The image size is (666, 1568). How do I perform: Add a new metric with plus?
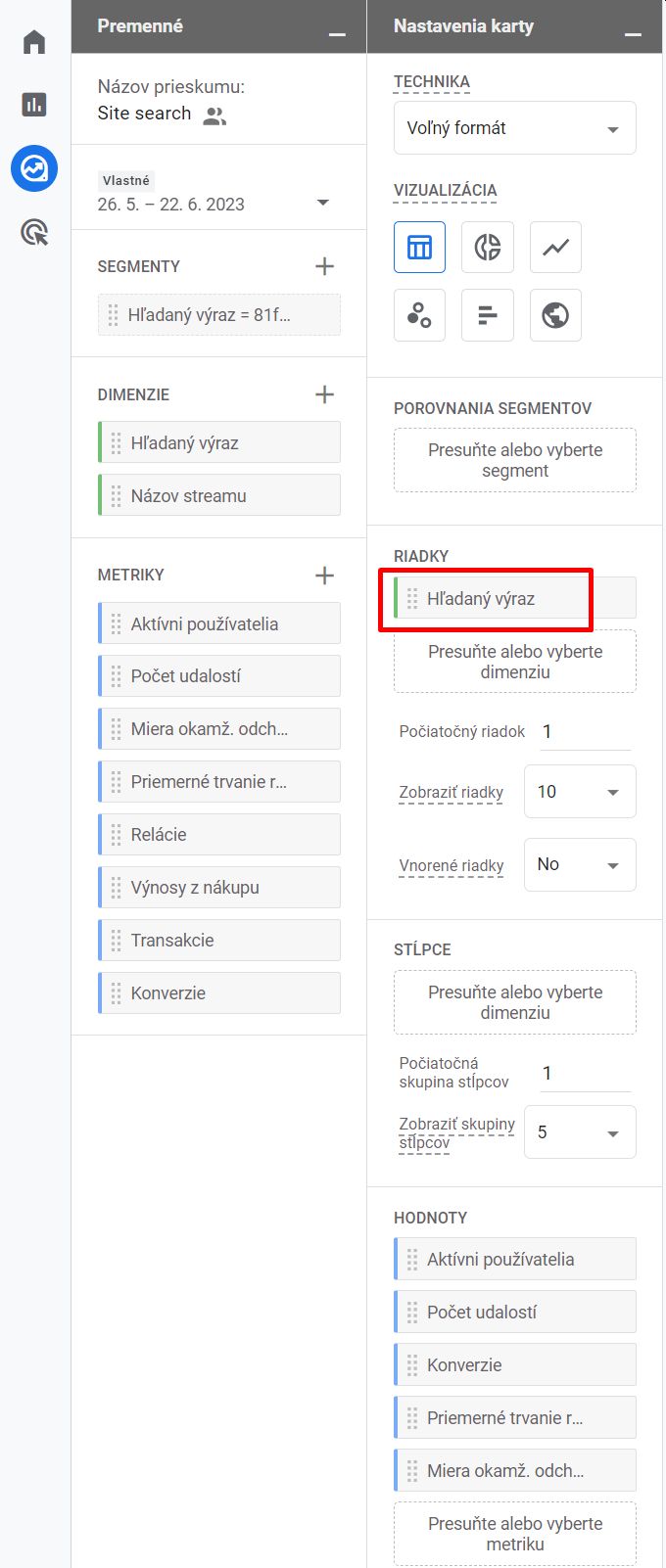(x=325, y=575)
